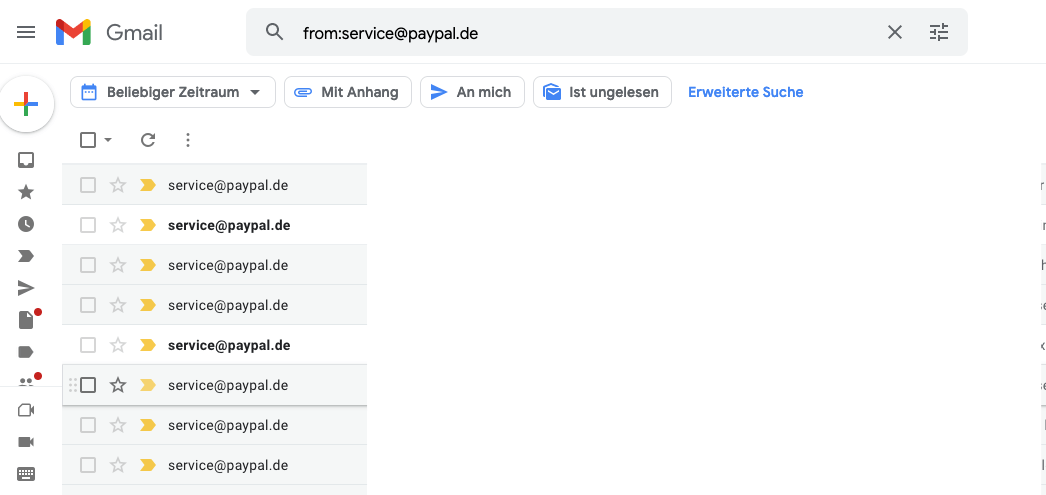
Task: Open the inbox icon in sidebar
Action: click(x=26, y=160)
